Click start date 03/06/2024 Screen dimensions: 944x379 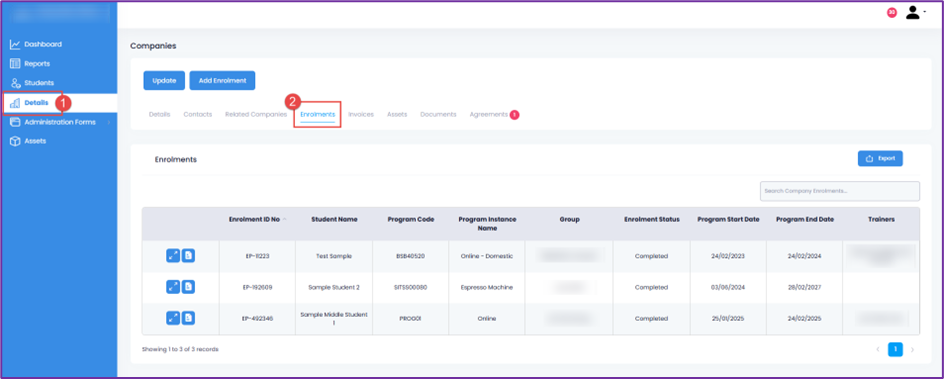pos(728,288)
